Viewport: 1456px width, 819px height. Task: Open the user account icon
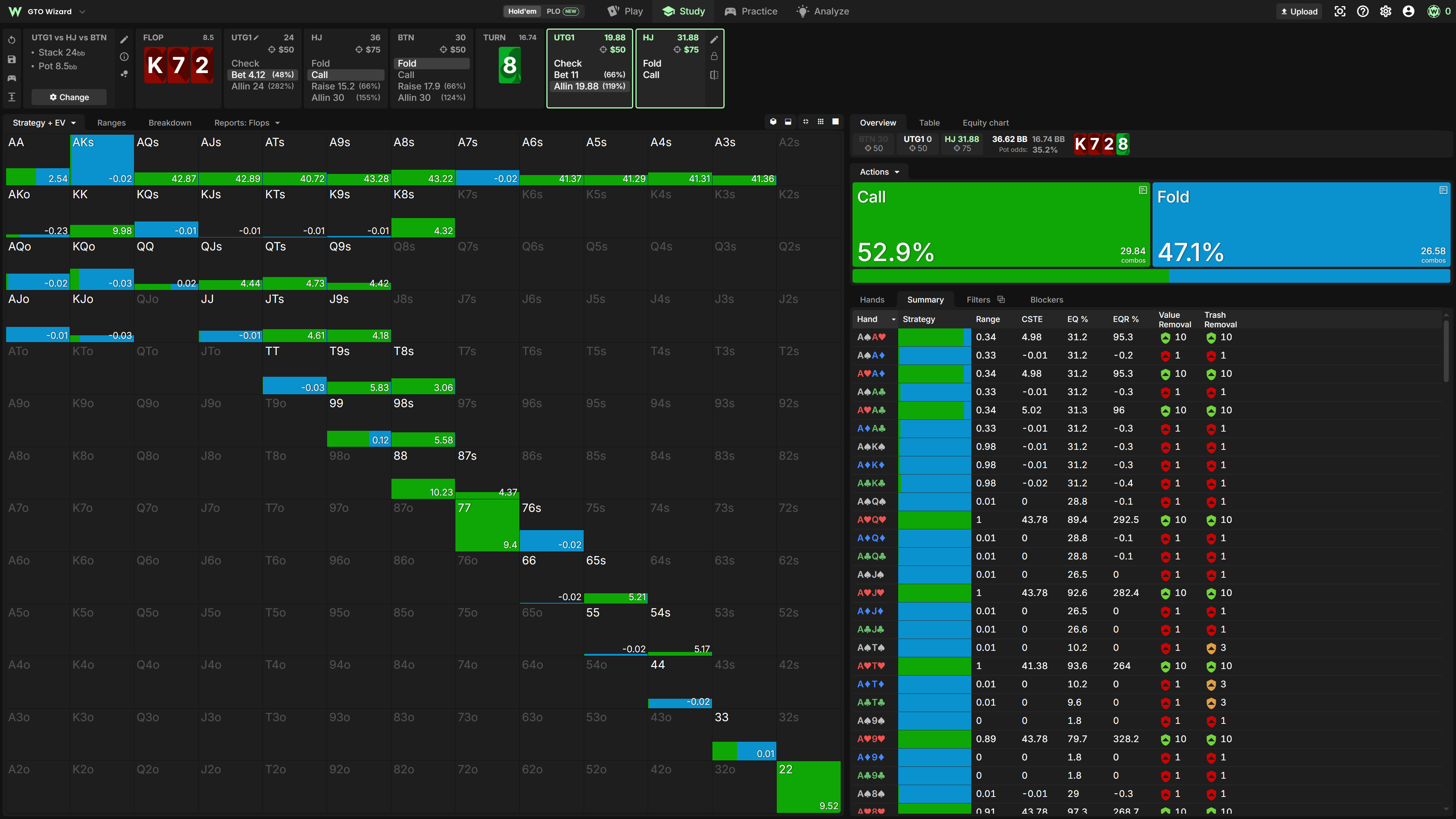pos(1408,11)
